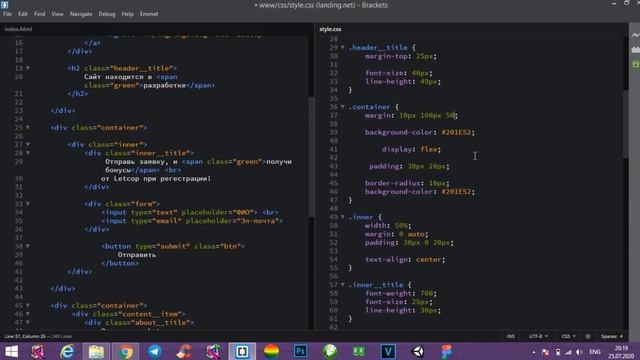Open the volume tray icon

pos(579,352)
